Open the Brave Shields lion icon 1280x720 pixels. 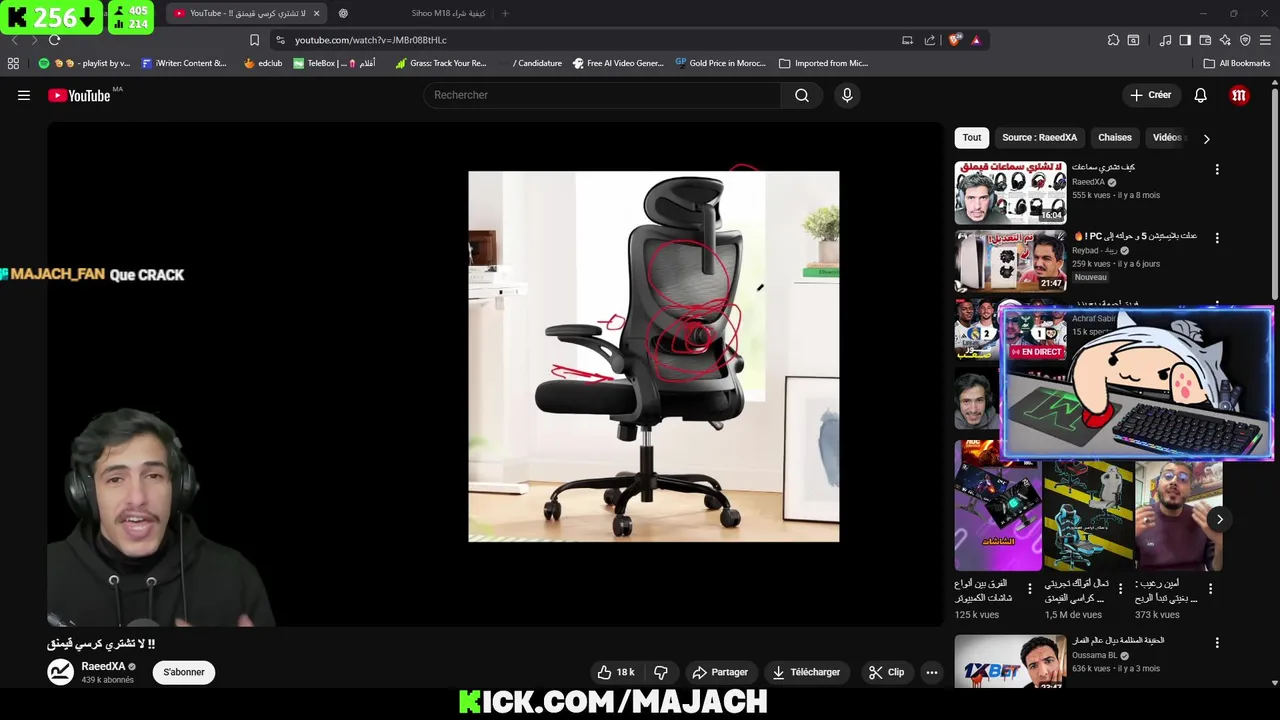pyautogui.click(x=955, y=40)
